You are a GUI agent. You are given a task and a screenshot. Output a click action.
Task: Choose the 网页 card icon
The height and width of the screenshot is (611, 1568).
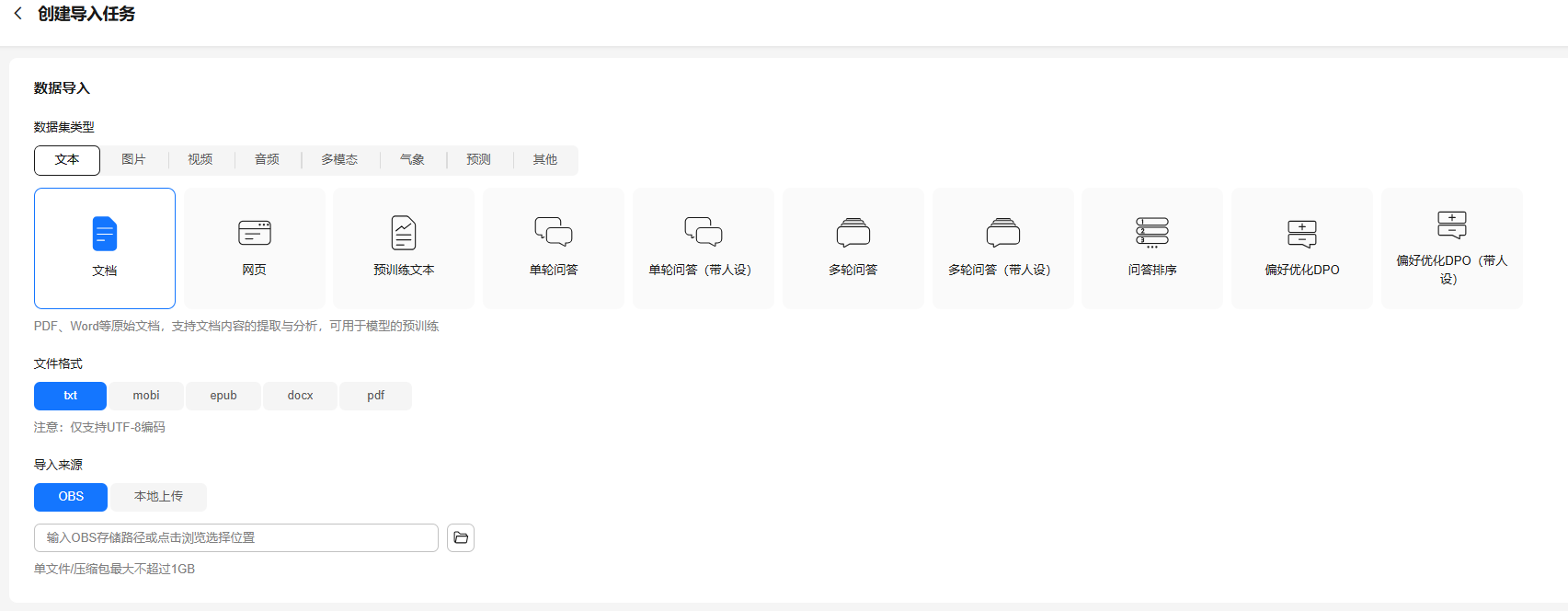[x=255, y=233]
